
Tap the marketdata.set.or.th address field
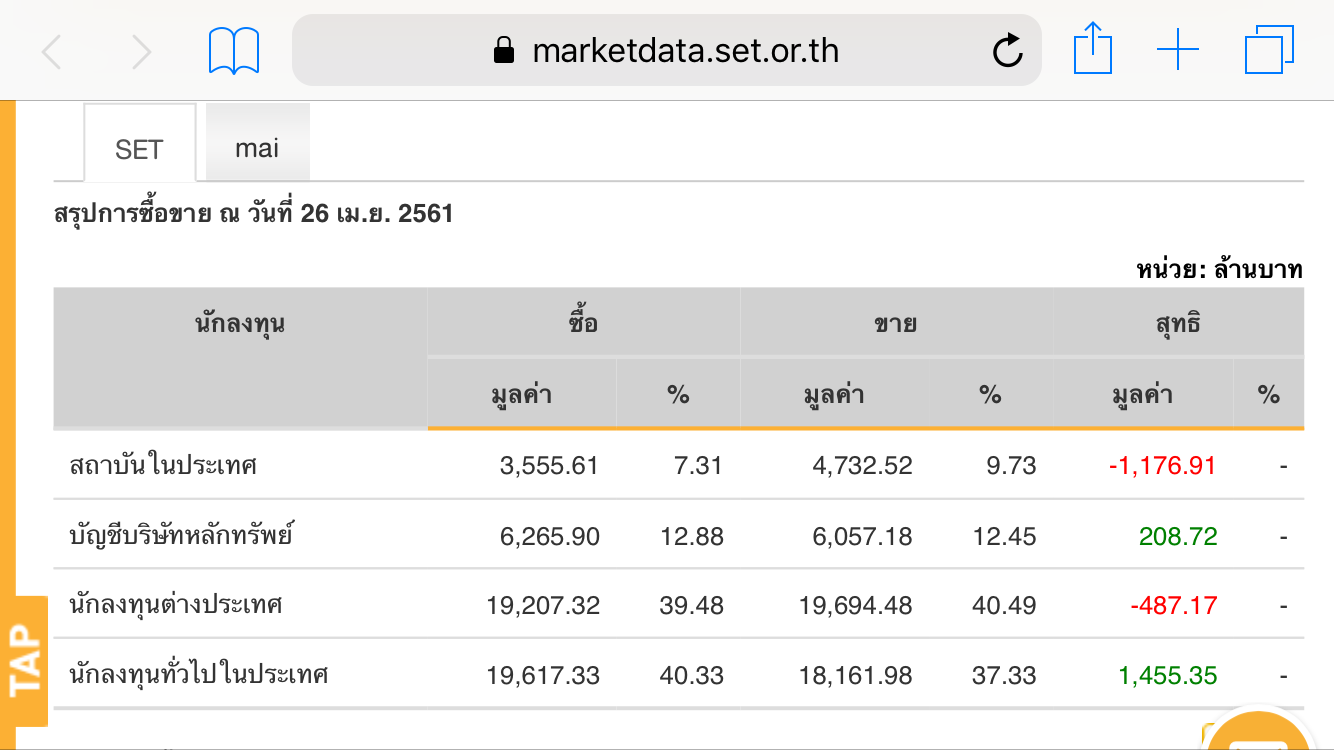coord(685,51)
